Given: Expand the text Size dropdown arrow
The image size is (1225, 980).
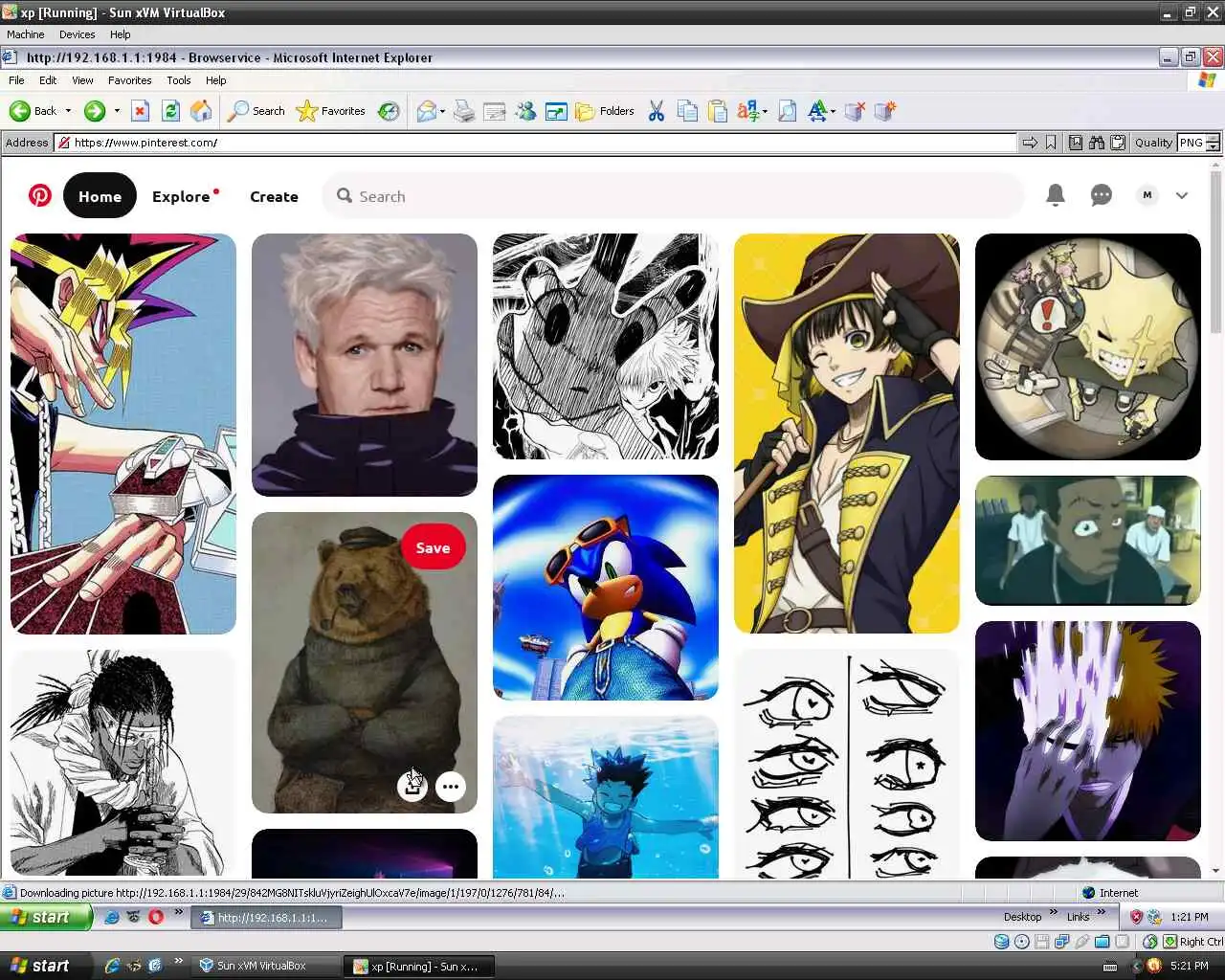Looking at the screenshot, I should (833, 112).
